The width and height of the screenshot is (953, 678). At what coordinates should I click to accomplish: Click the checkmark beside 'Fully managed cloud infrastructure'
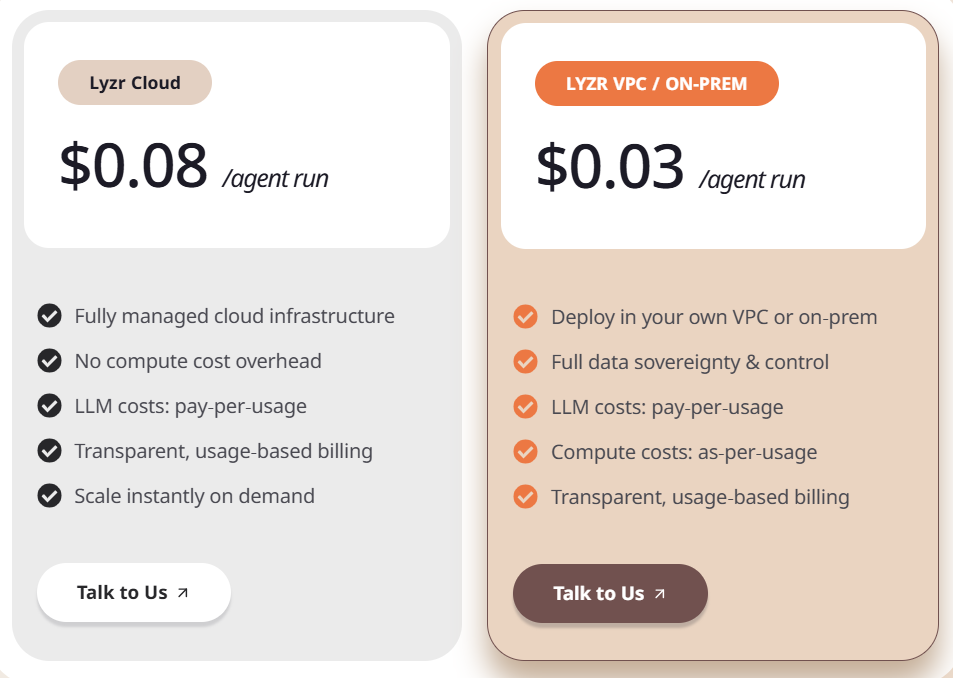click(x=49, y=315)
